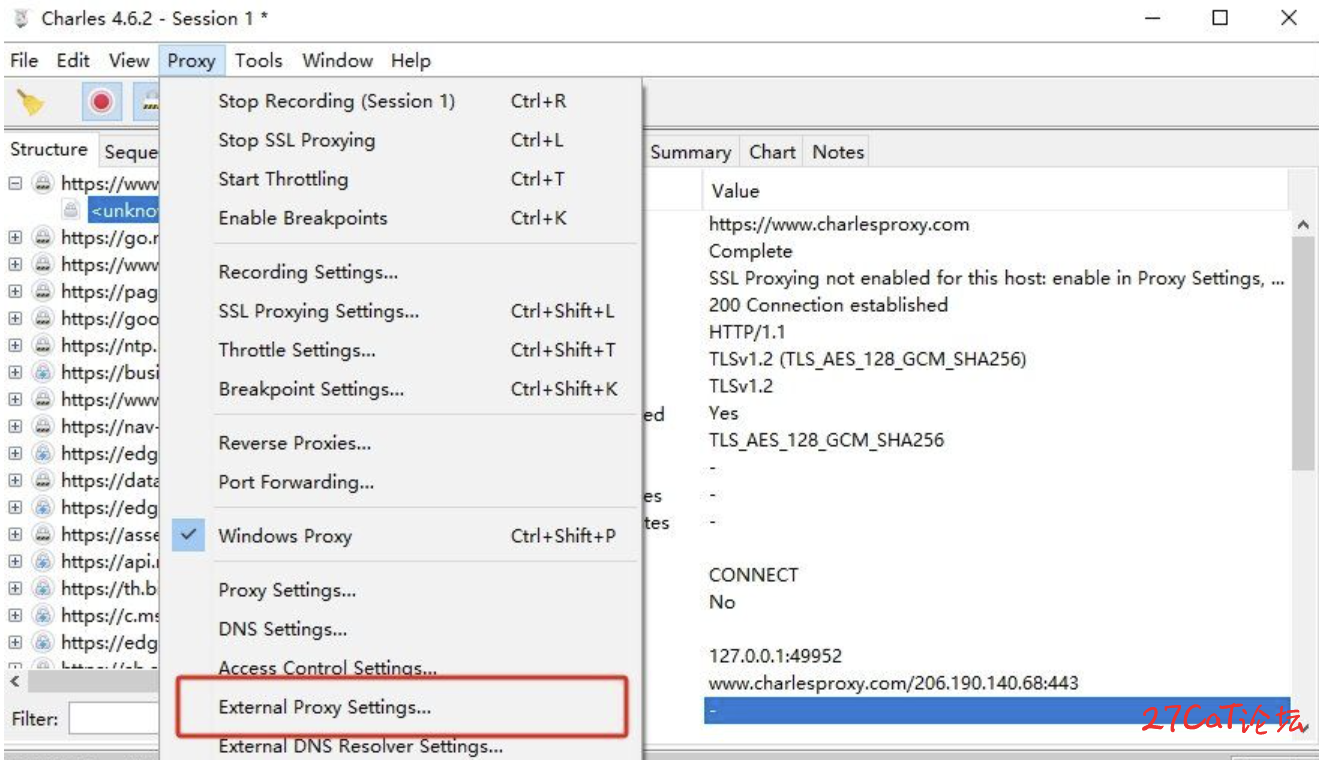Click the lock icon beside https://nav-
Viewport: 1319px width, 760px height.
click(42, 427)
